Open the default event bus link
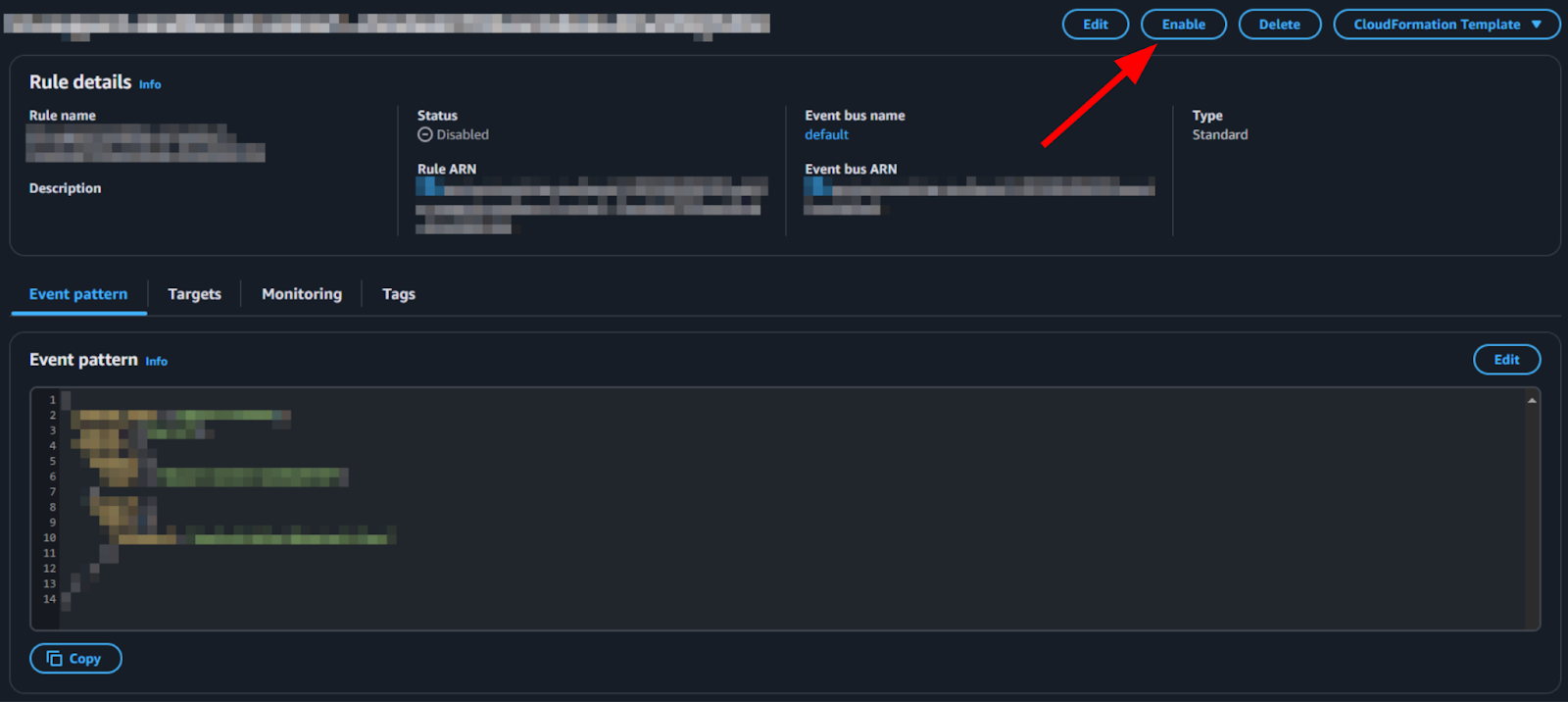 pyautogui.click(x=826, y=134)
